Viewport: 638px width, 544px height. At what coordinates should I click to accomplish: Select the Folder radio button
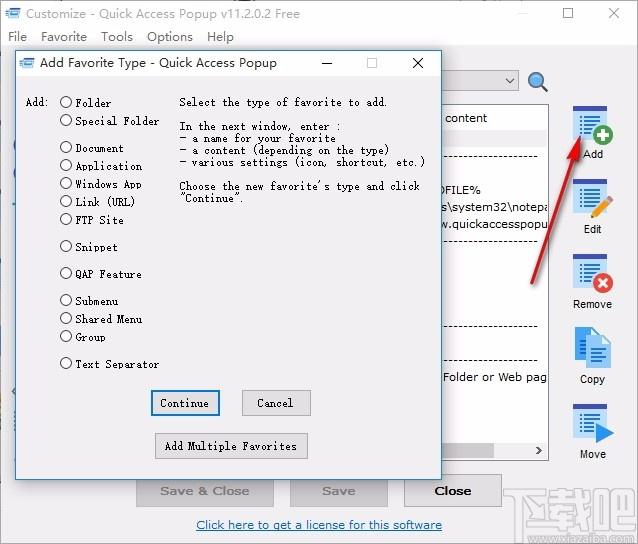66,102
